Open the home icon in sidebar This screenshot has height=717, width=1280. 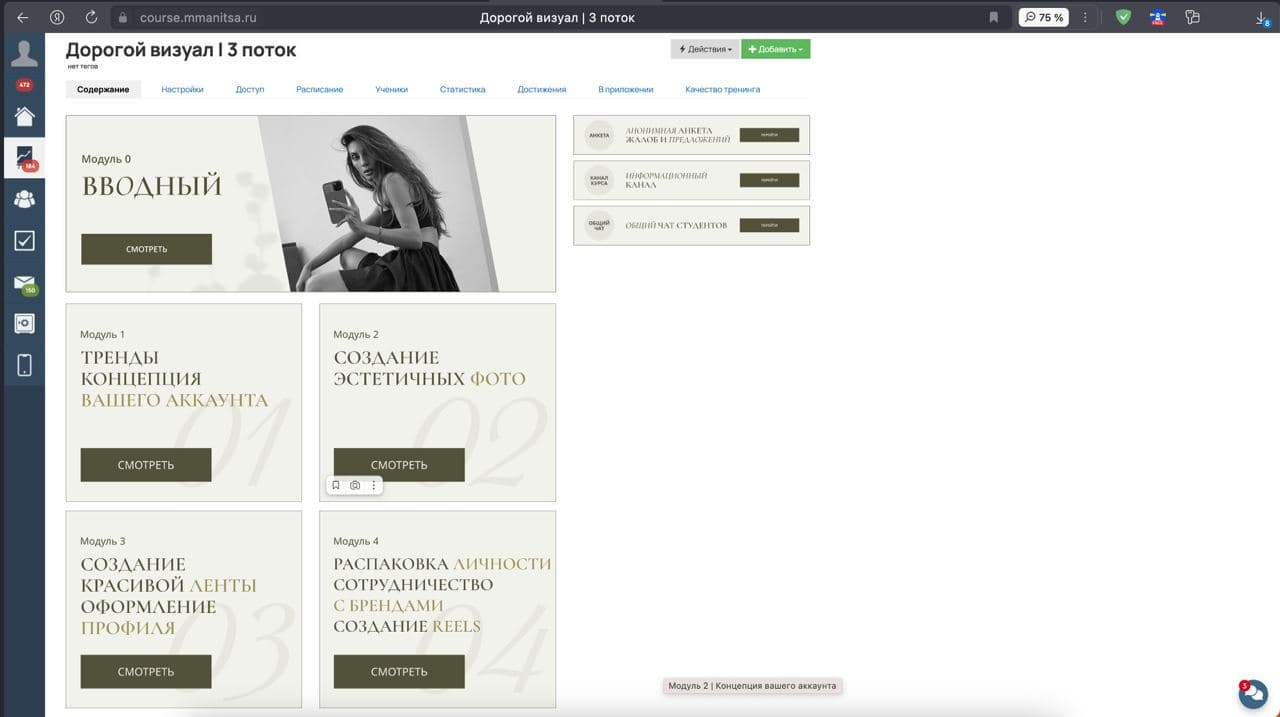pyautogui.click(x=24, y=116)
